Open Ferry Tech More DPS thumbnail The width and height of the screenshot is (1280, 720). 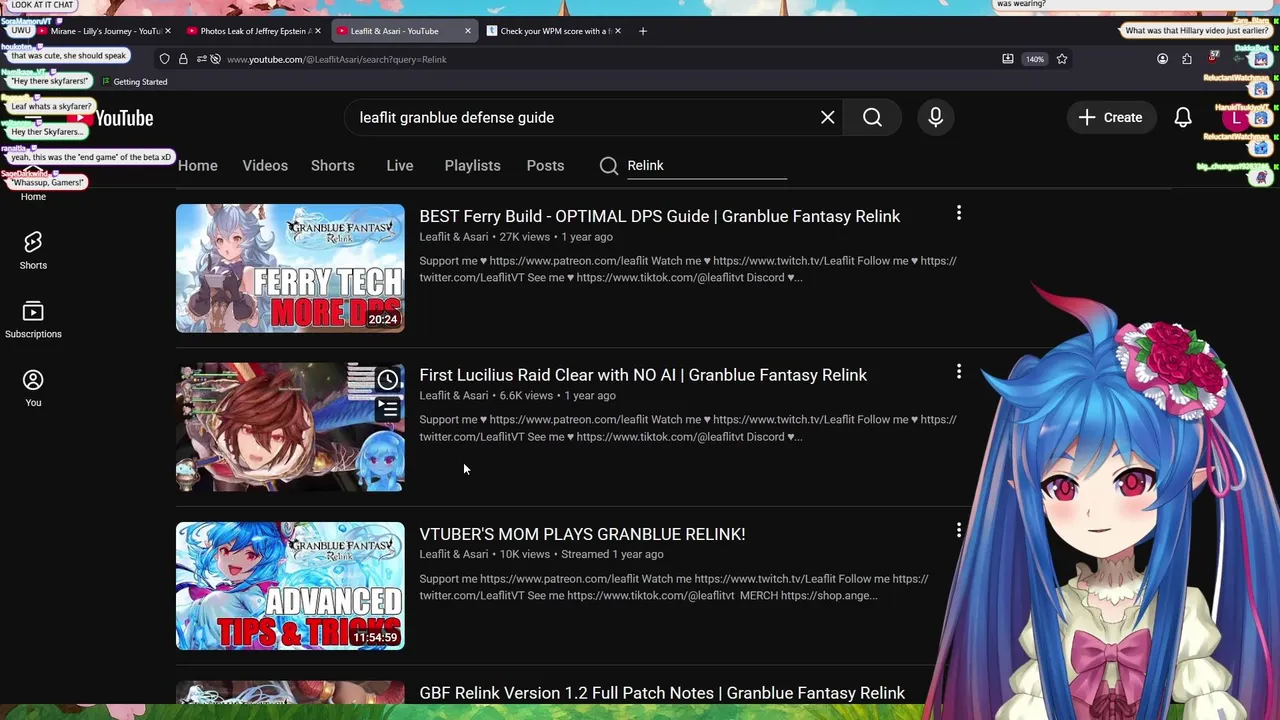pos(290,268)
